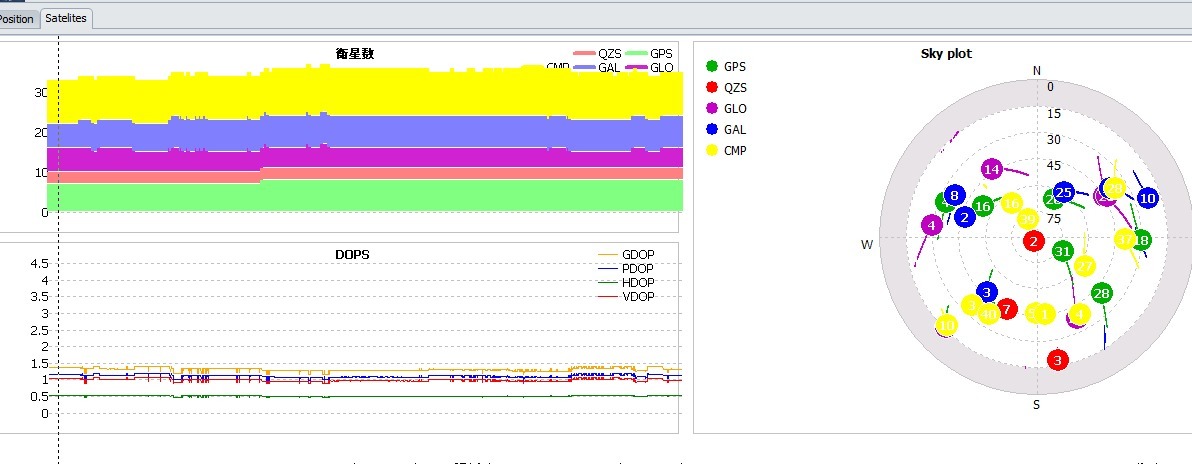The image size is (1192, 464).
Task: Switch to the Position tab
Action: coord(17,18)
